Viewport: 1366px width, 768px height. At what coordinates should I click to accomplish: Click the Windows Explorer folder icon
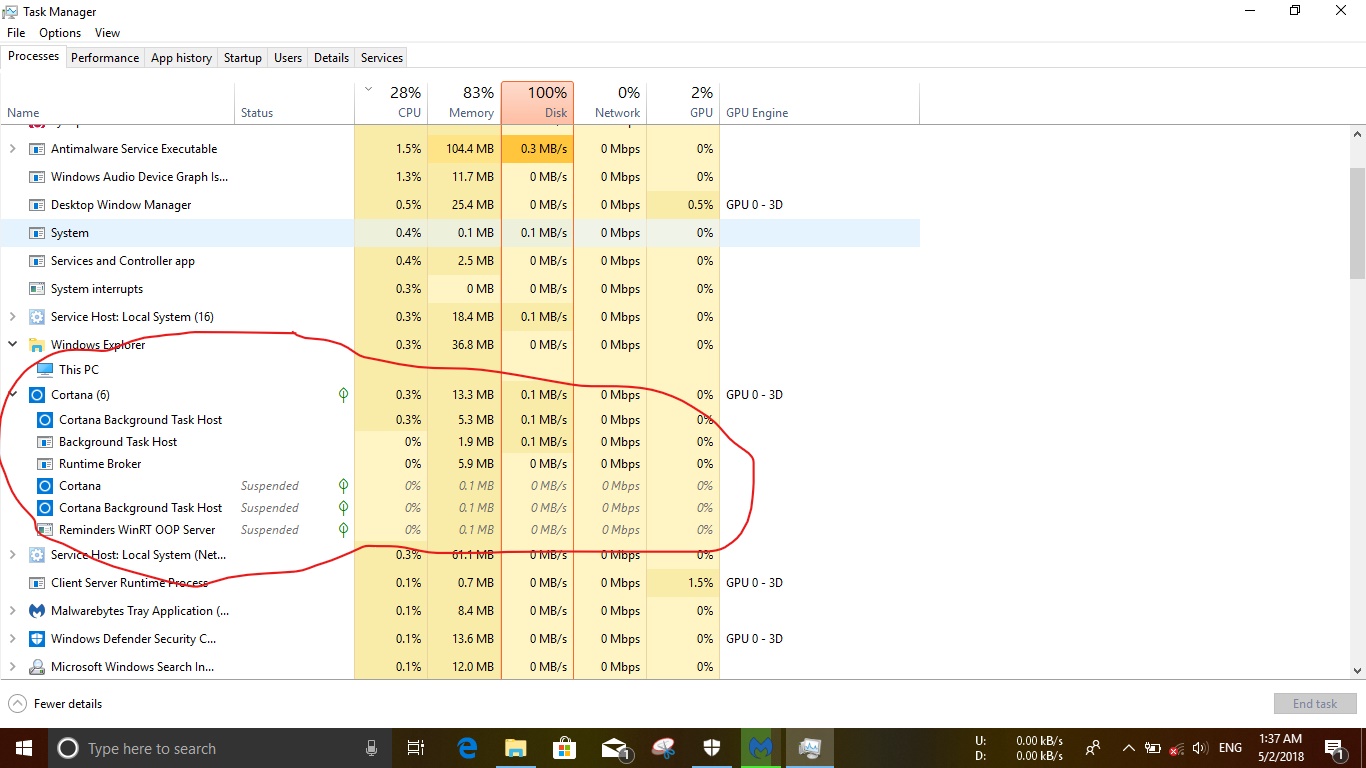pos(37,345)
